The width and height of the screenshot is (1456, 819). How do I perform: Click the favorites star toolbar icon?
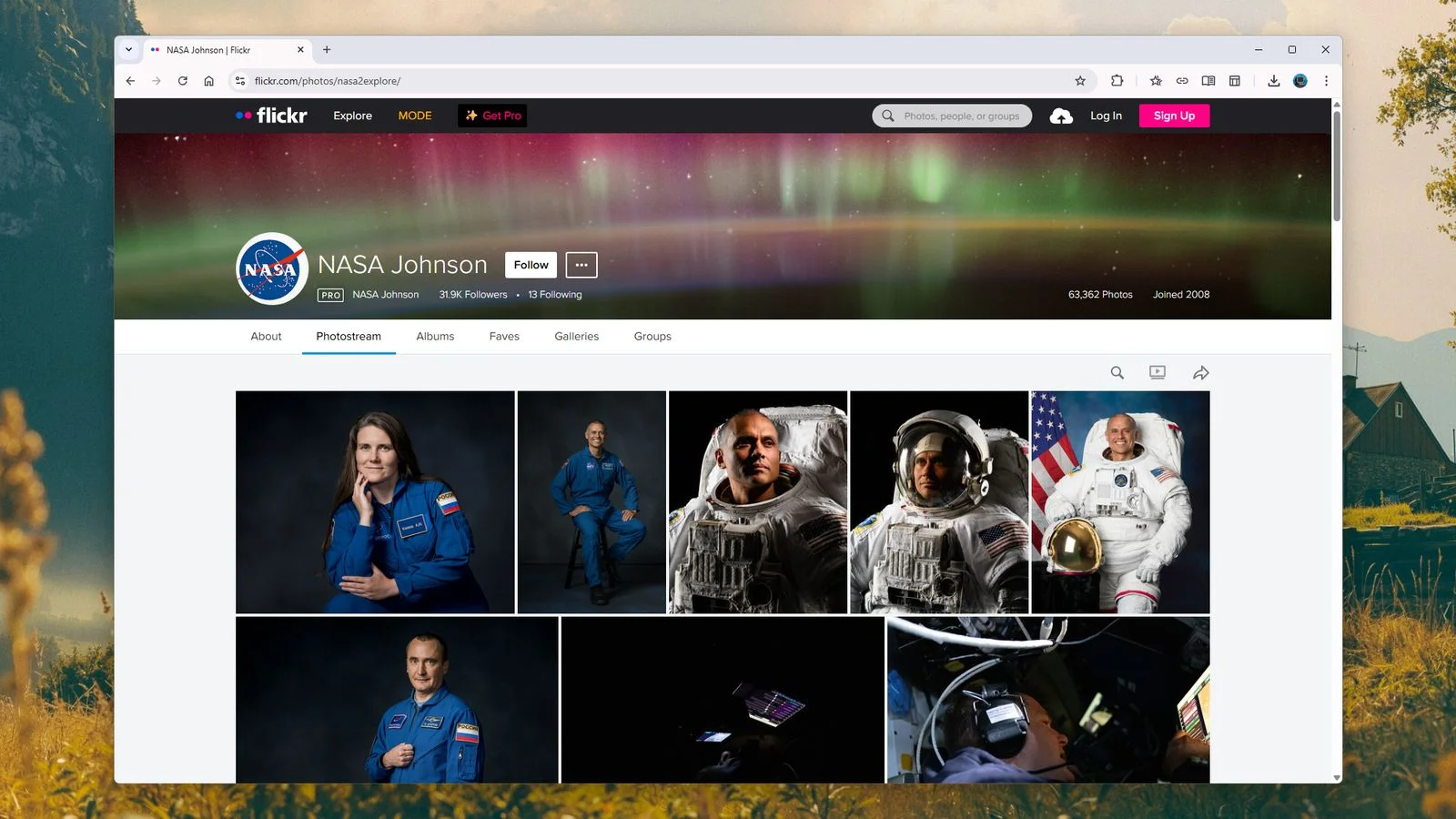1156,81
